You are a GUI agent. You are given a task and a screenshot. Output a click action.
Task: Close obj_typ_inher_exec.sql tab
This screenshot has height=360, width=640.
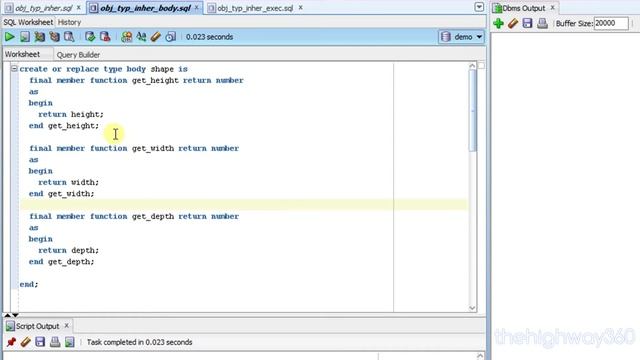300,7
